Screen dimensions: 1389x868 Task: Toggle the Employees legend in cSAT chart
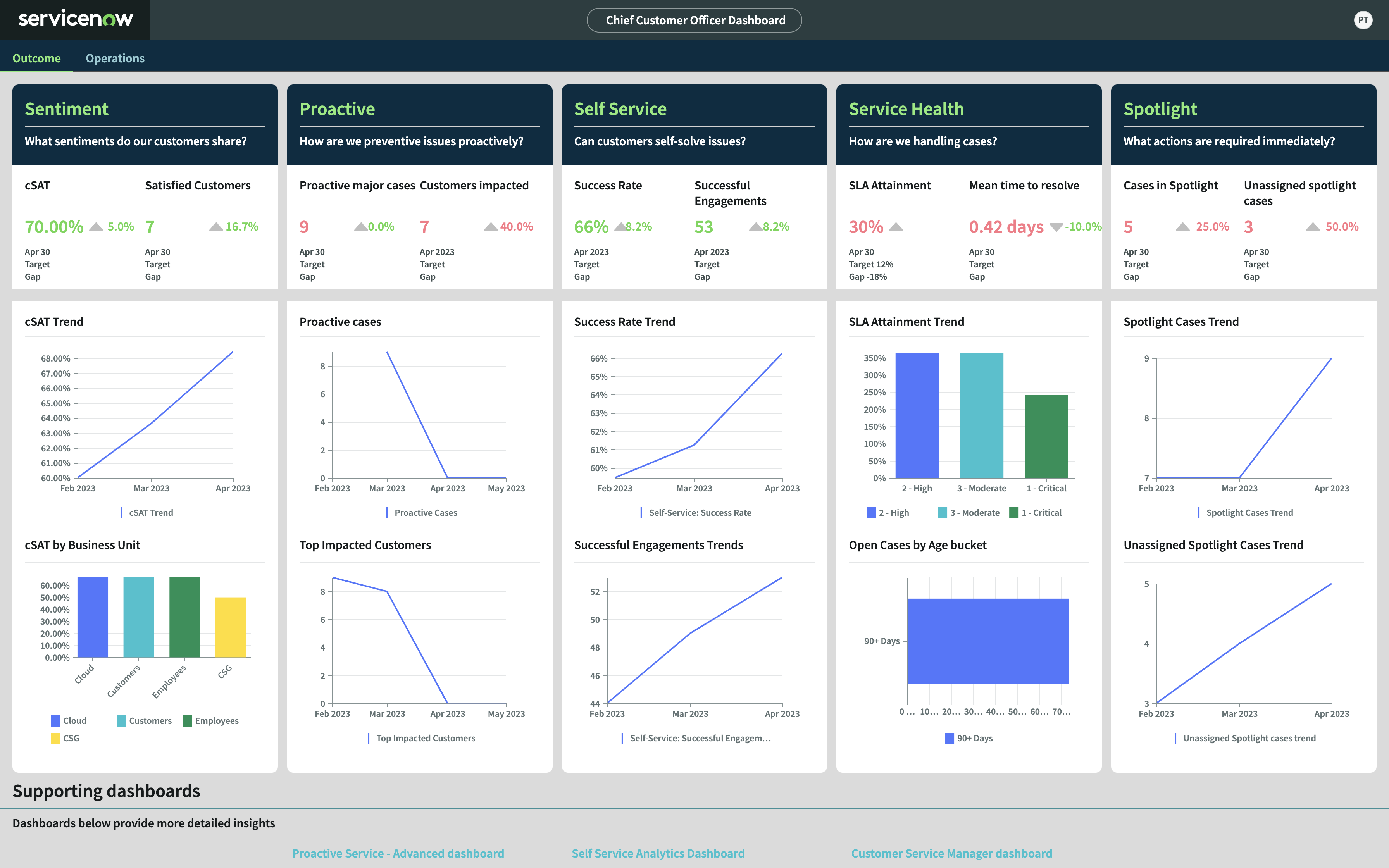[x=211, y=720]
